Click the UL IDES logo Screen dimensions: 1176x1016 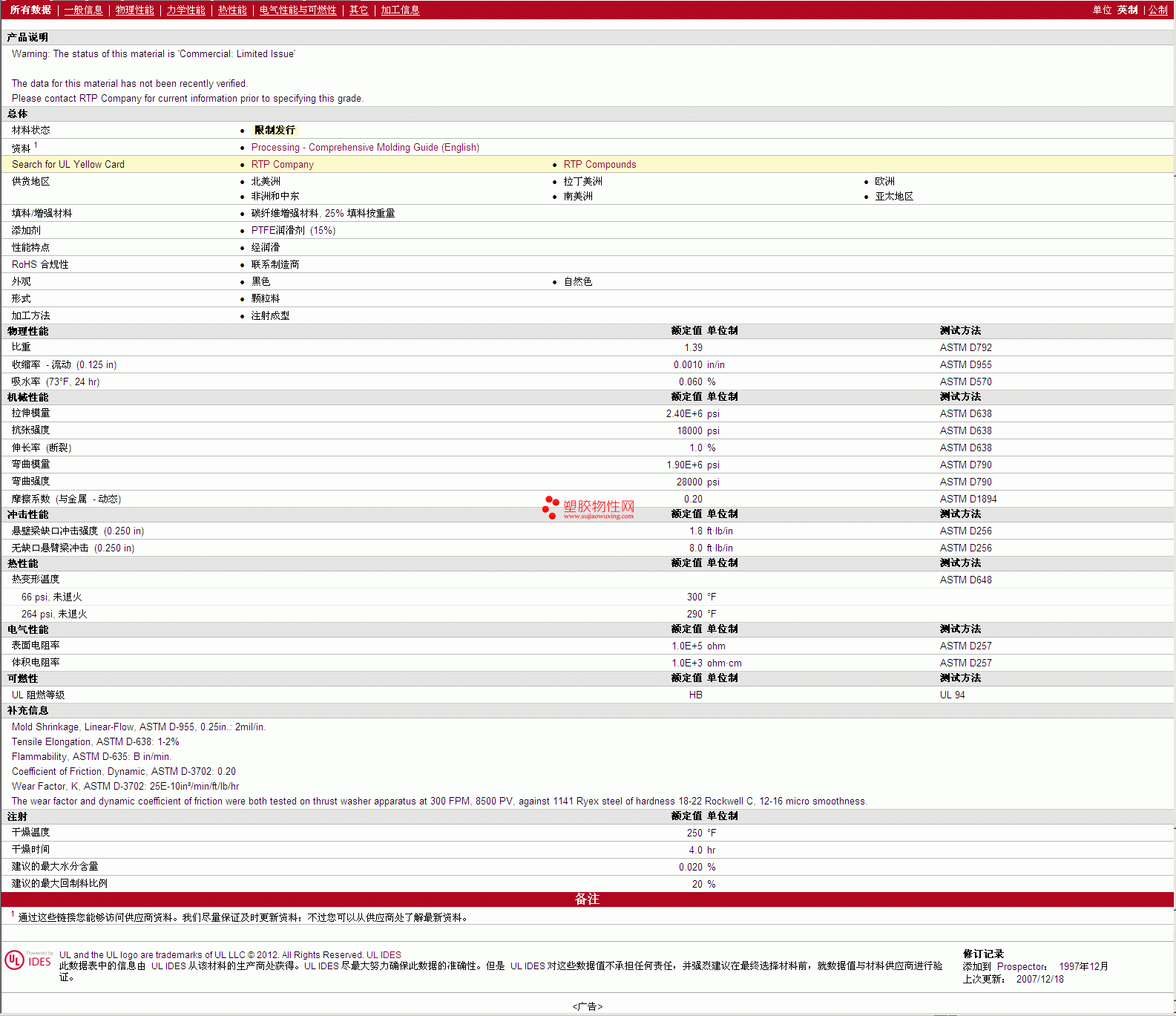(28, 960)
